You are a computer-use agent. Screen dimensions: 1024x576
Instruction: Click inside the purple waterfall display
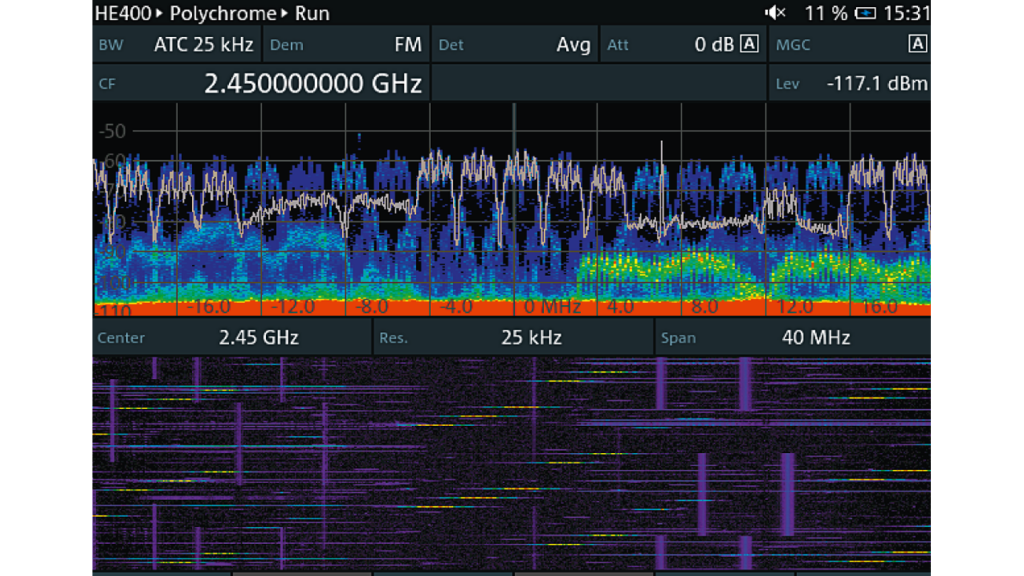tap(511, 462)
